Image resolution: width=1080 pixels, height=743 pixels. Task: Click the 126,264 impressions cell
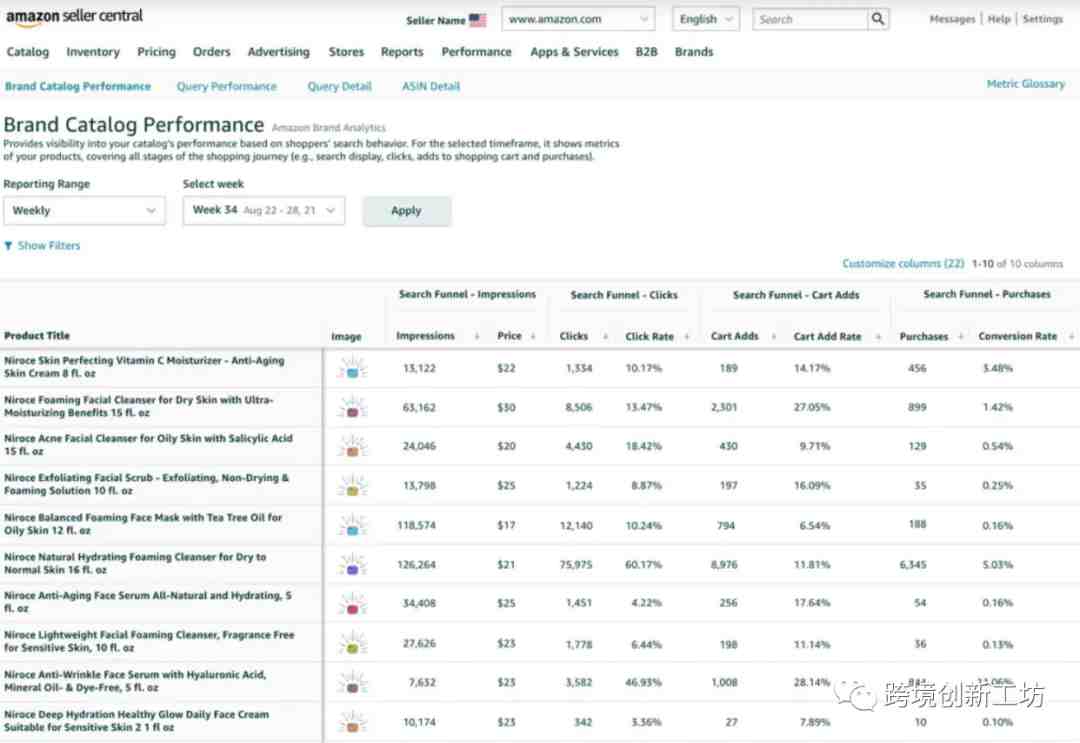click(x=417, y=565)
